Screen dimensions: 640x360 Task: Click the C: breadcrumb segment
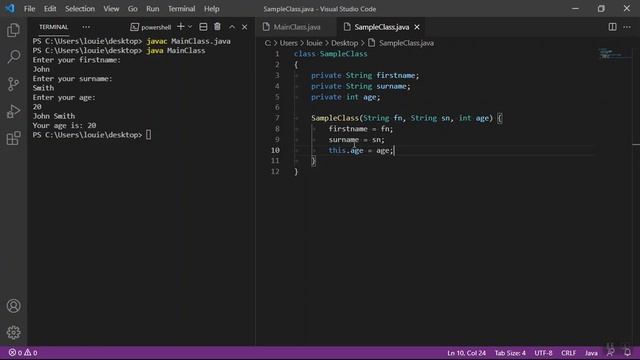[x=268, y=43]
